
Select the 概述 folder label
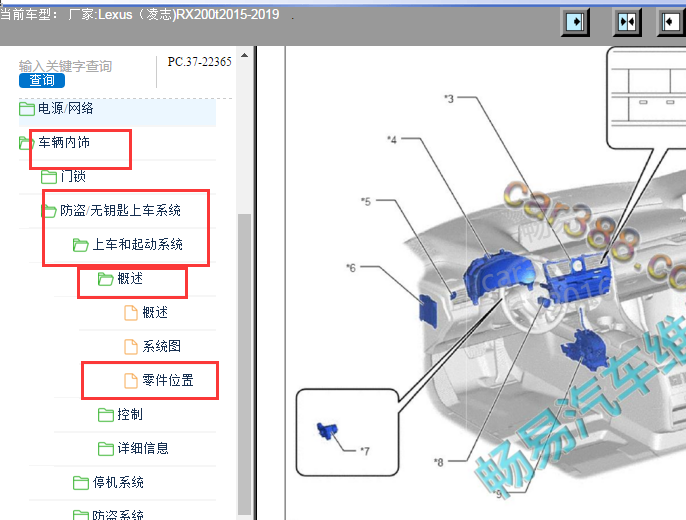tap(130, 278)
